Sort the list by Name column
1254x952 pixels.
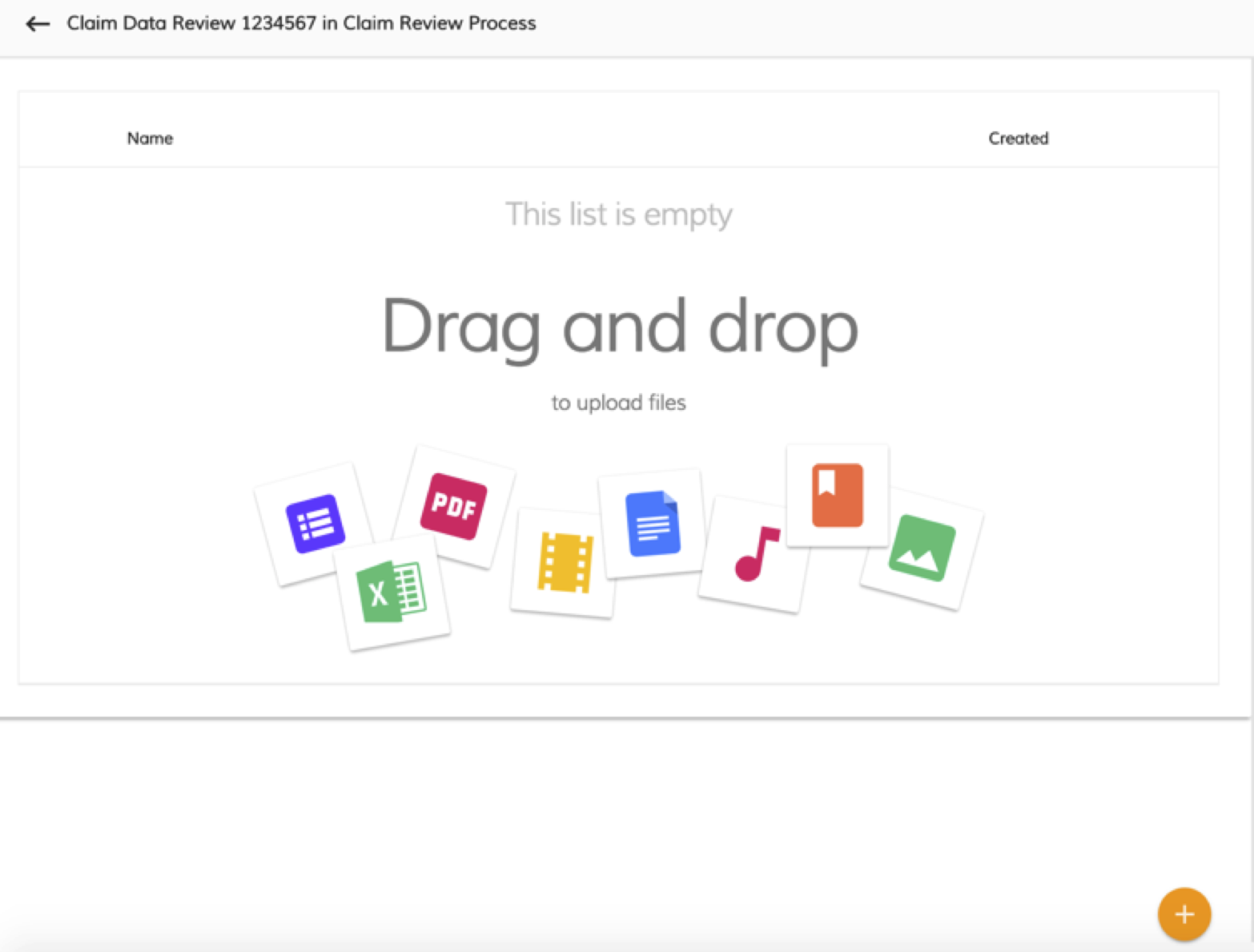click(150, 139)
